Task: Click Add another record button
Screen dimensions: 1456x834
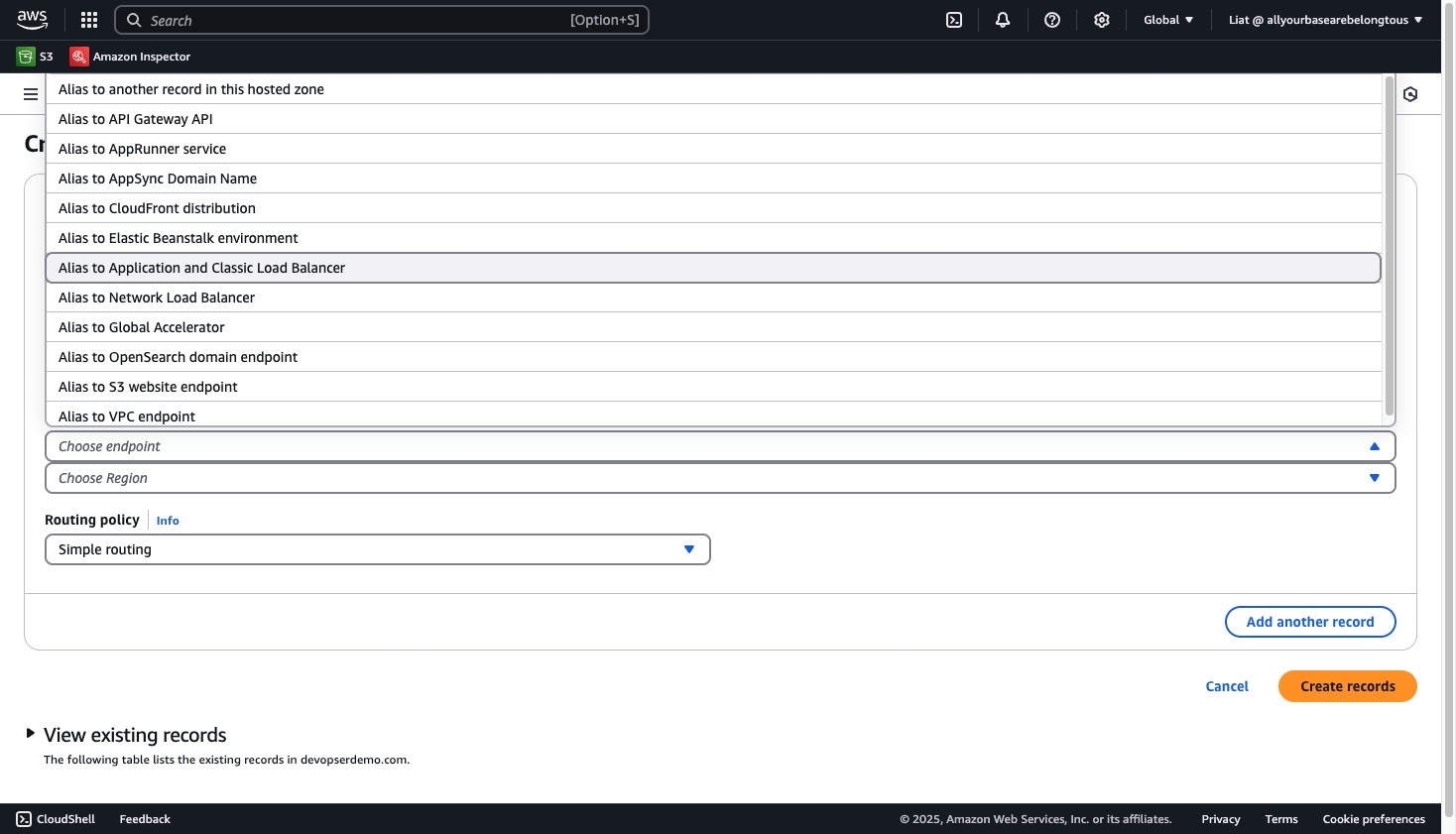Action: tap(1310, 622)
